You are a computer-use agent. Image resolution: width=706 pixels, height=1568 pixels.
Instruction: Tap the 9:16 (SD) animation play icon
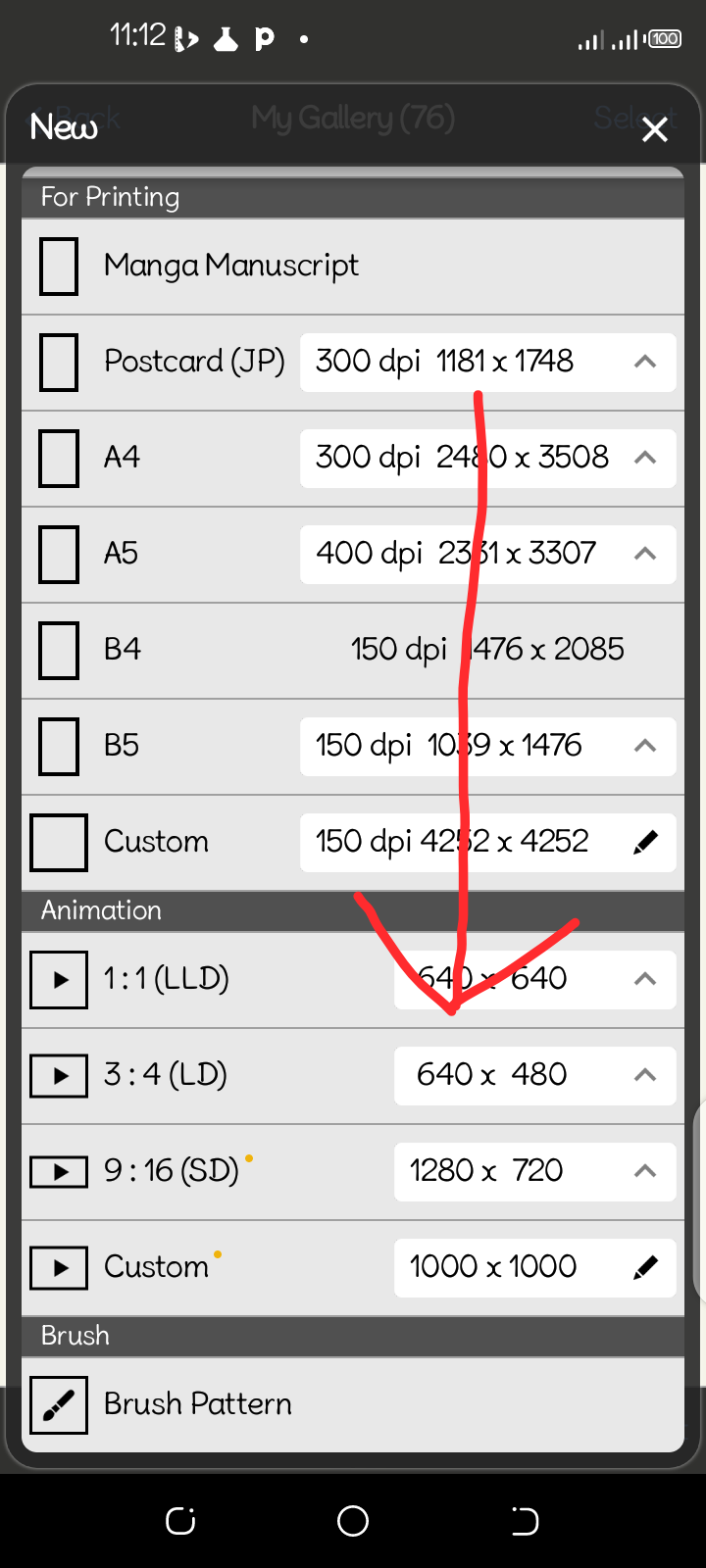[x=59, y=1171]
